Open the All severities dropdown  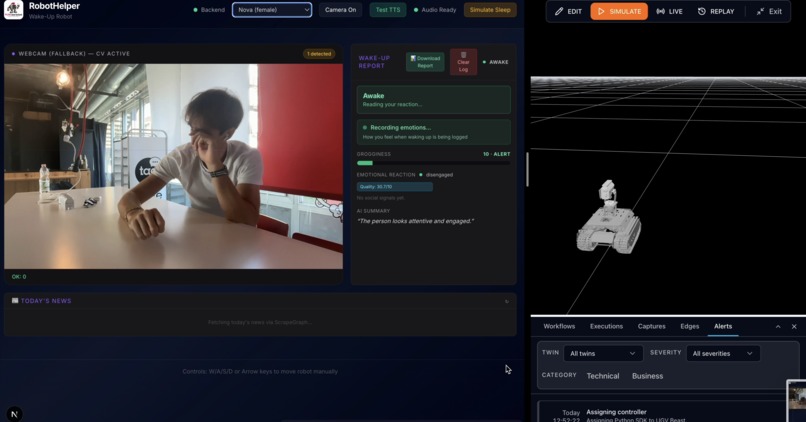tap(723, 354)
